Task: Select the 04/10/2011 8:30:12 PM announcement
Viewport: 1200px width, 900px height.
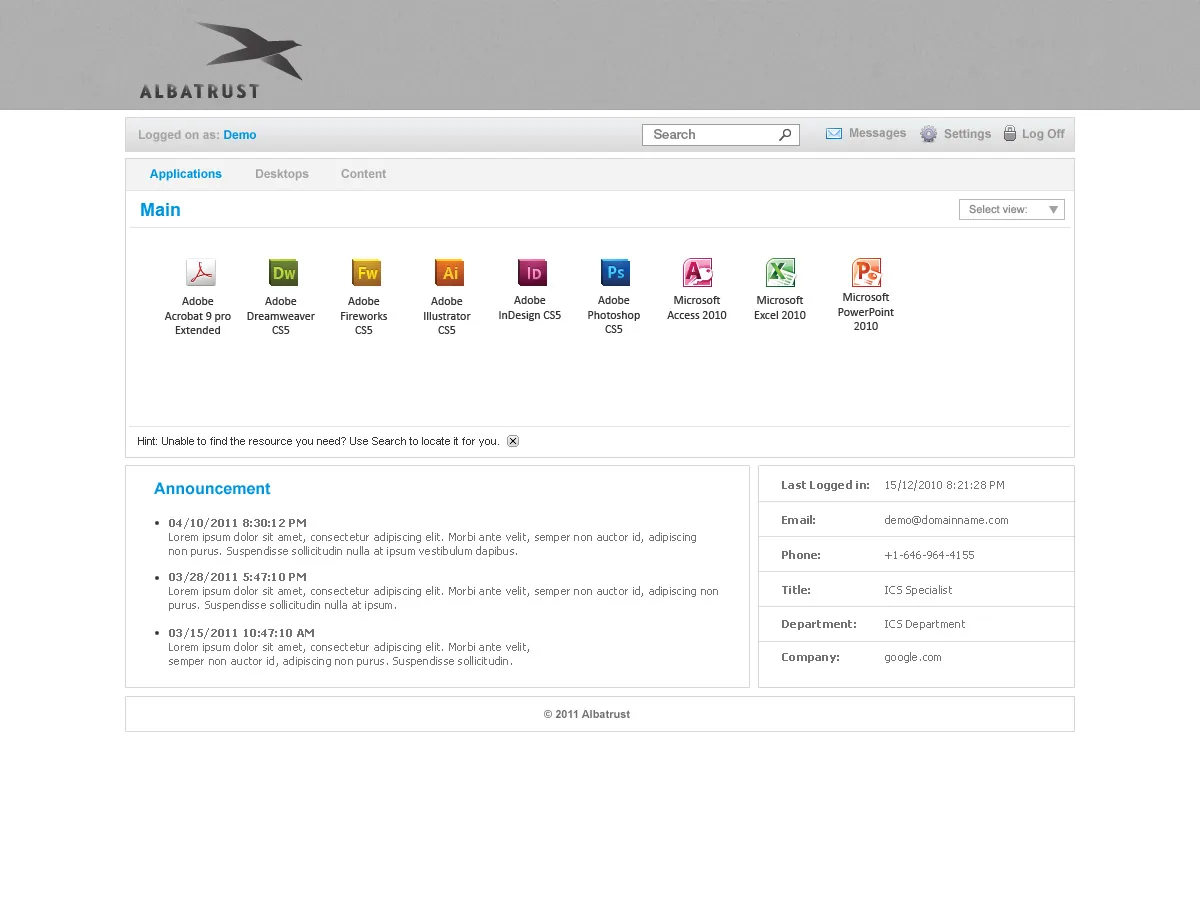Action: point(237,523)
